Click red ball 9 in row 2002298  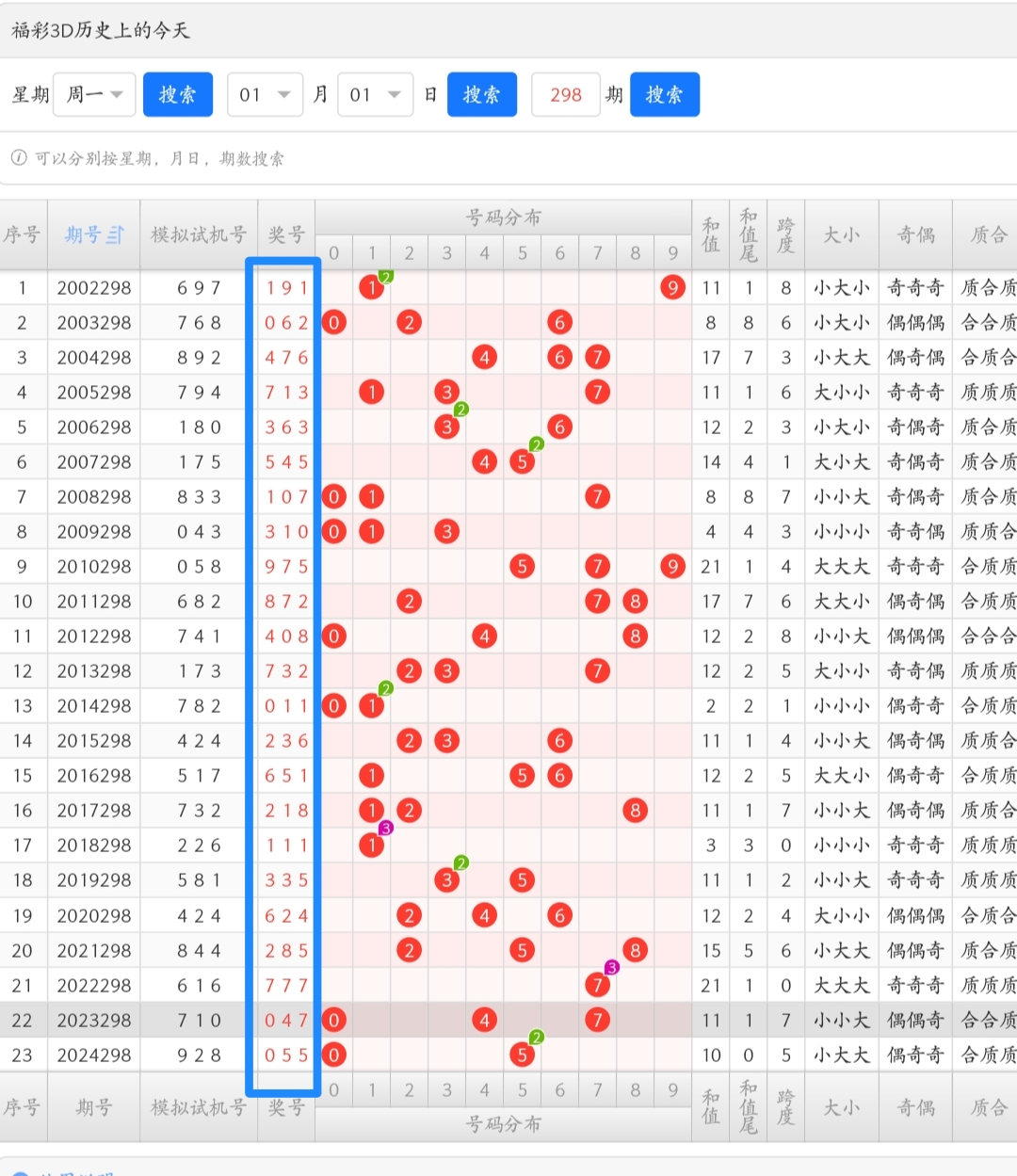pos(672,287)
